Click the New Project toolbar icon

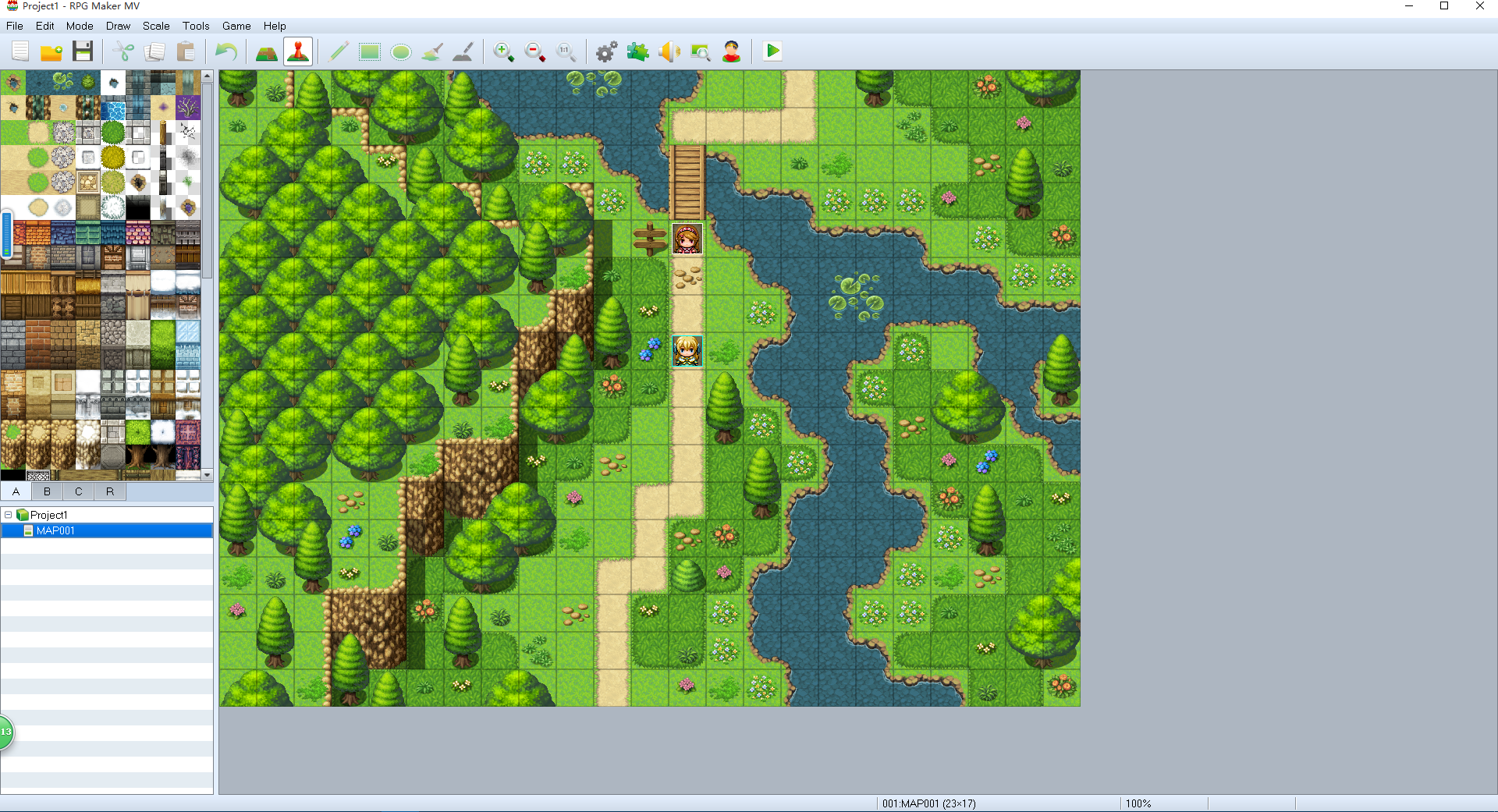coord(20,51)
